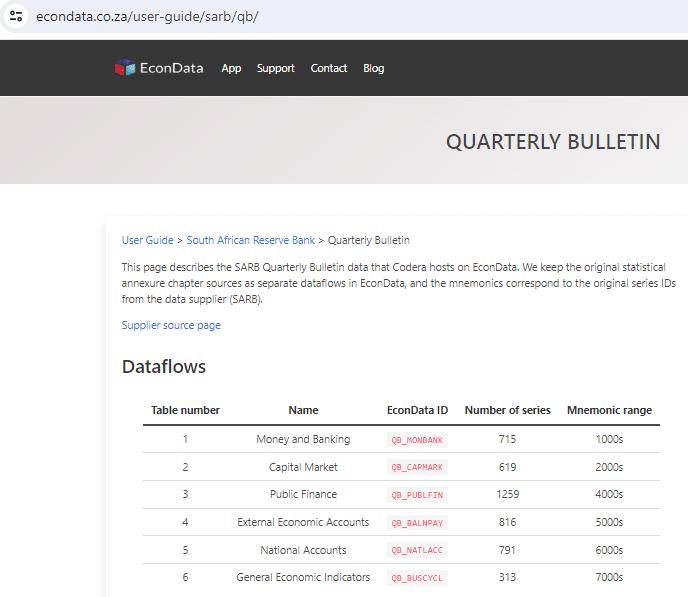The width and height of the screenshot is (688, 597).
Task: Go to User Guide breadcrumb link
Action: 147,240
